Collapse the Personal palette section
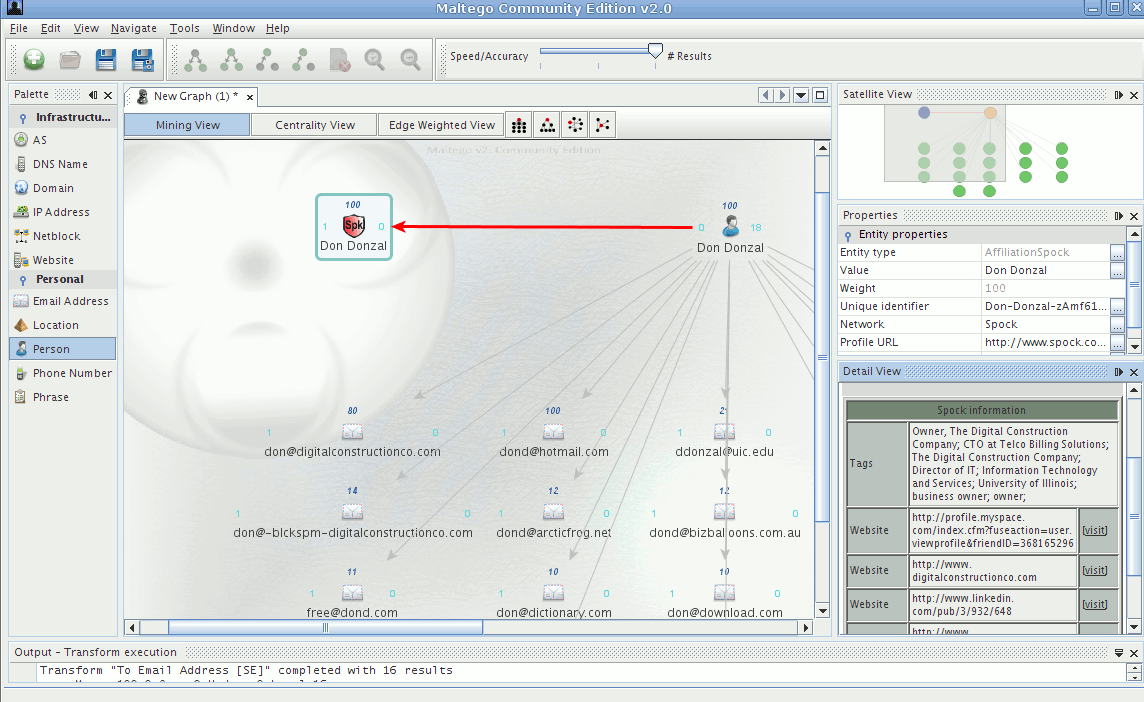The image size is (1144, 702). tap(23, 280)
